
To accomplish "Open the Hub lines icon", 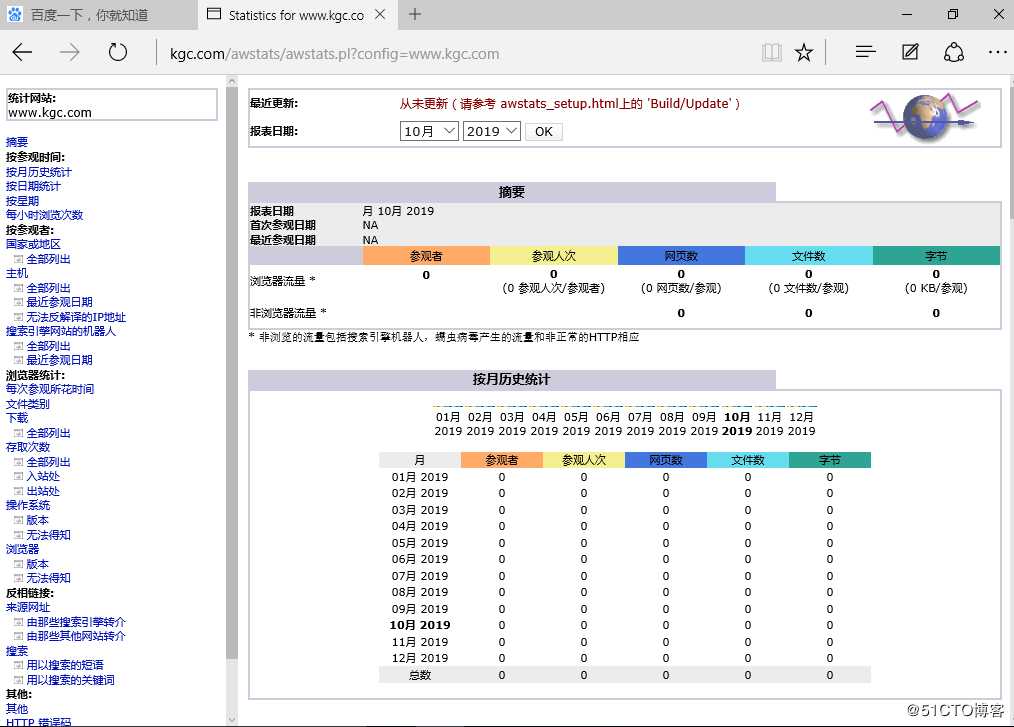I will (x=865, y=52).
